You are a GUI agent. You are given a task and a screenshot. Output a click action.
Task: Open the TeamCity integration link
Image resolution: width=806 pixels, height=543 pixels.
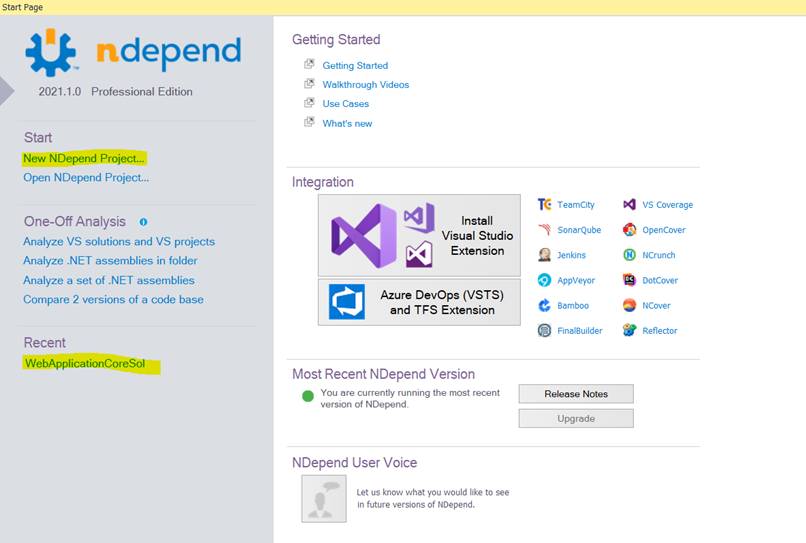click(x=576, y=205)
